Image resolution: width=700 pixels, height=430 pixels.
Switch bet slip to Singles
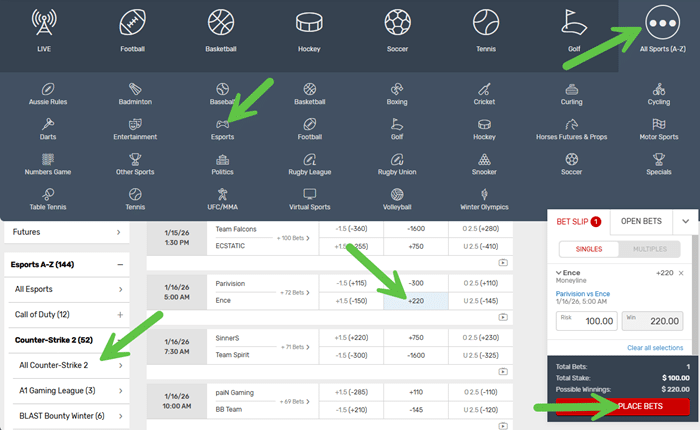tap(587, 248)
